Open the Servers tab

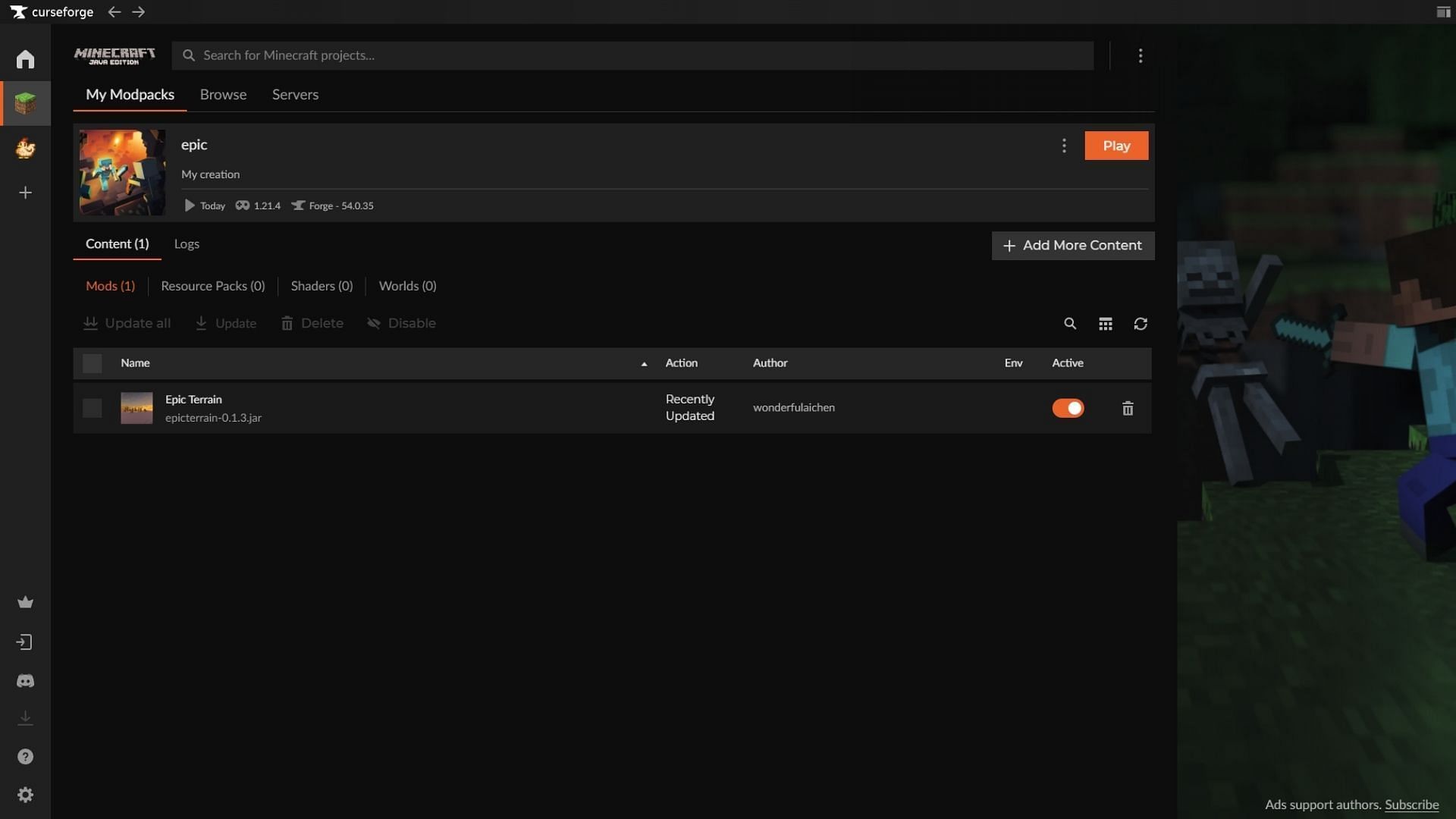pyautogui.click(x=294, y=93)
